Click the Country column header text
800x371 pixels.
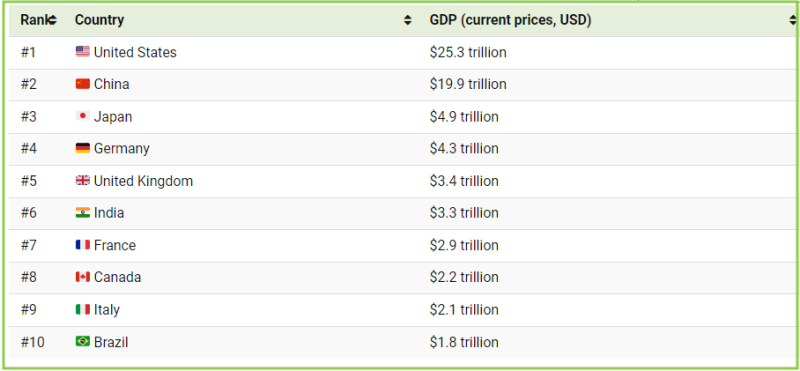(99, 20)
